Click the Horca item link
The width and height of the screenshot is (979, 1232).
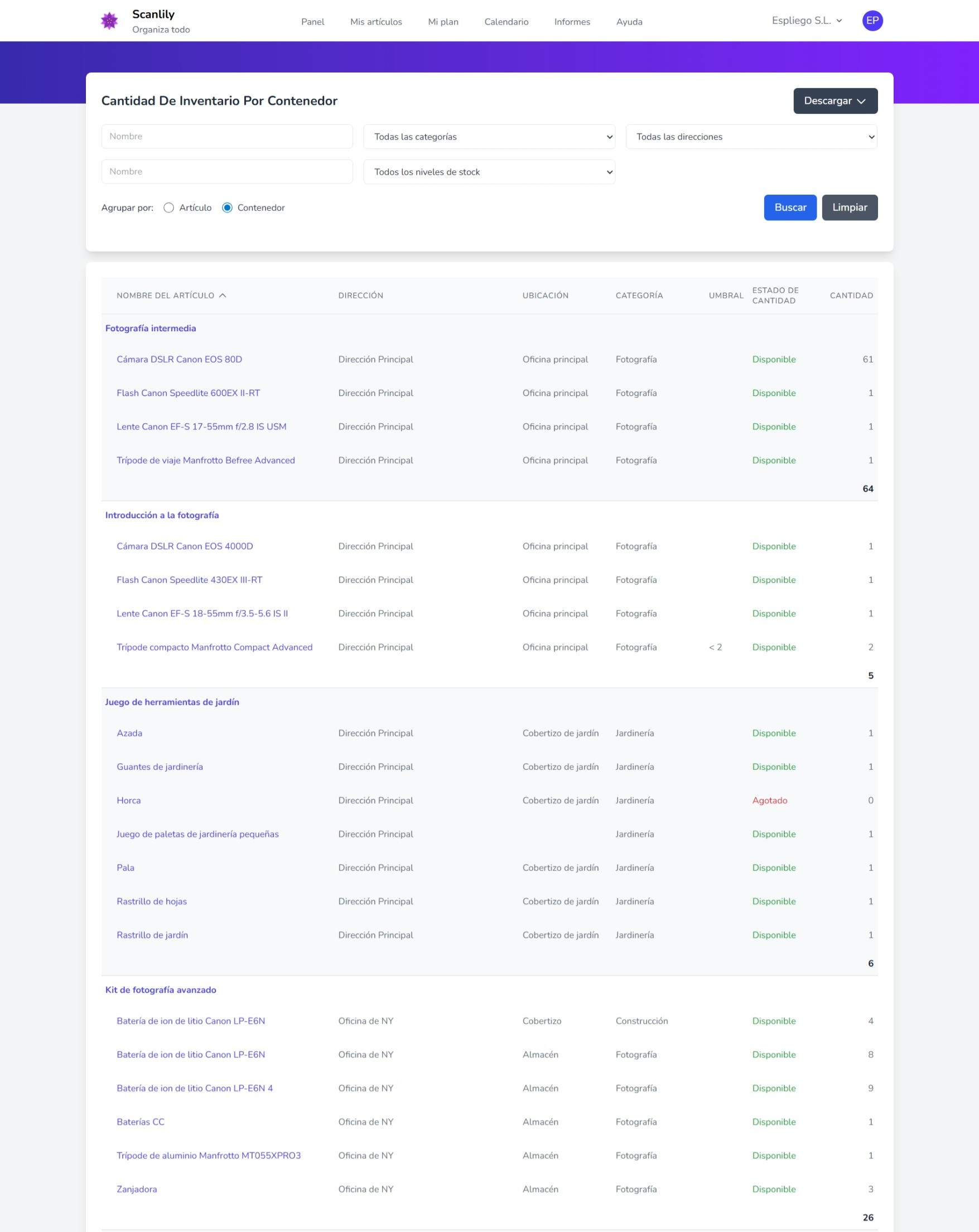[x=129, y=800]
